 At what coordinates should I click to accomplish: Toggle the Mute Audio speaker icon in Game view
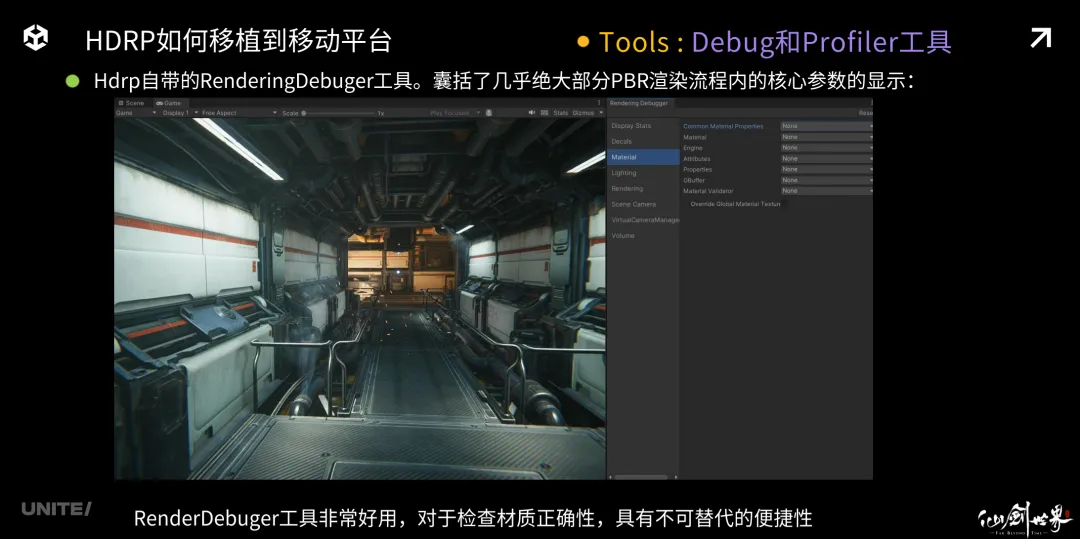(532, 112)
